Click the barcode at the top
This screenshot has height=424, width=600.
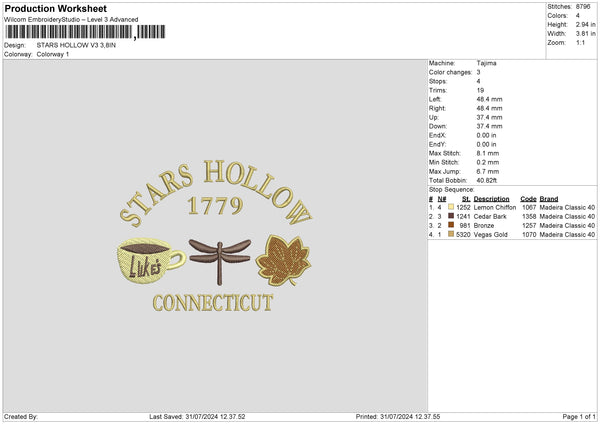[85, 32]
